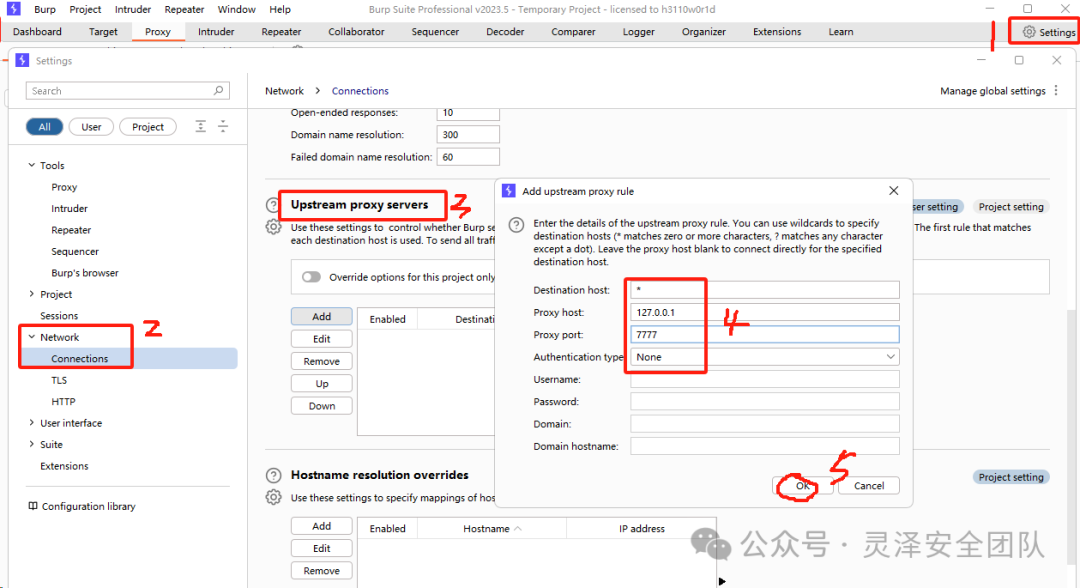The height and width of the screenshot is (588, 1080).
Task: Select TLS in settings tree
Action: pyautogui.click(x=59, y=380)
